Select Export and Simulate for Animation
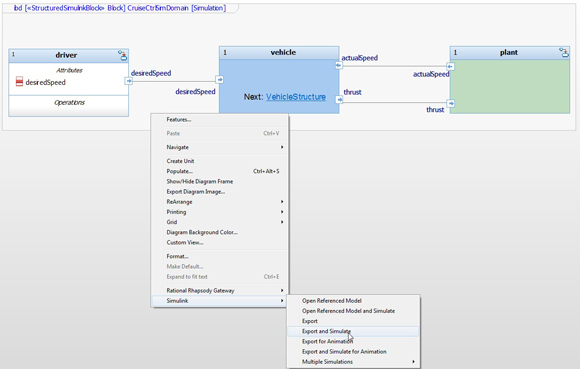 (x=354, y=352)
